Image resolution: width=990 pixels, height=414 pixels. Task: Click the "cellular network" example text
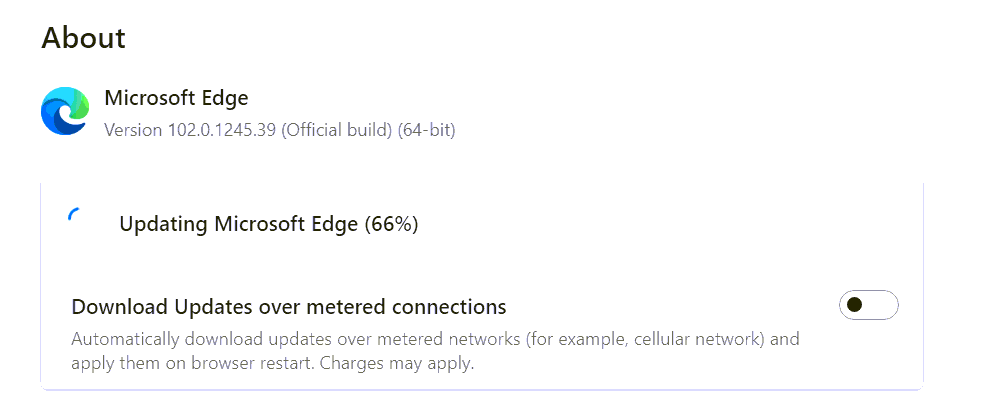[681, 339]
